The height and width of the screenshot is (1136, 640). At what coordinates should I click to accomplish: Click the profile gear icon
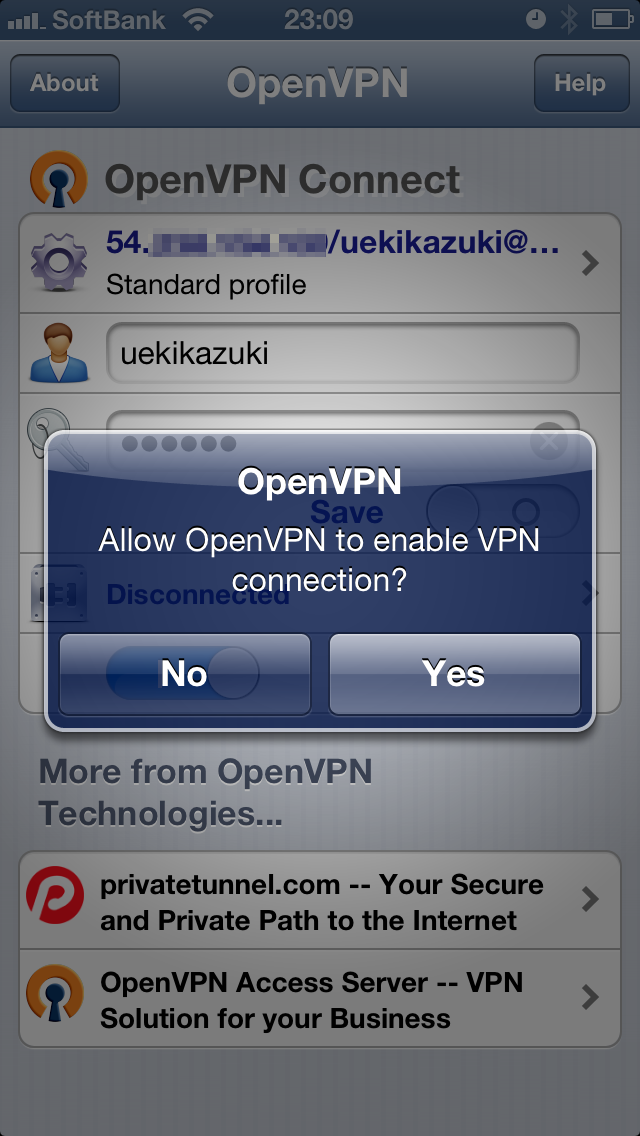click(59, 262)
